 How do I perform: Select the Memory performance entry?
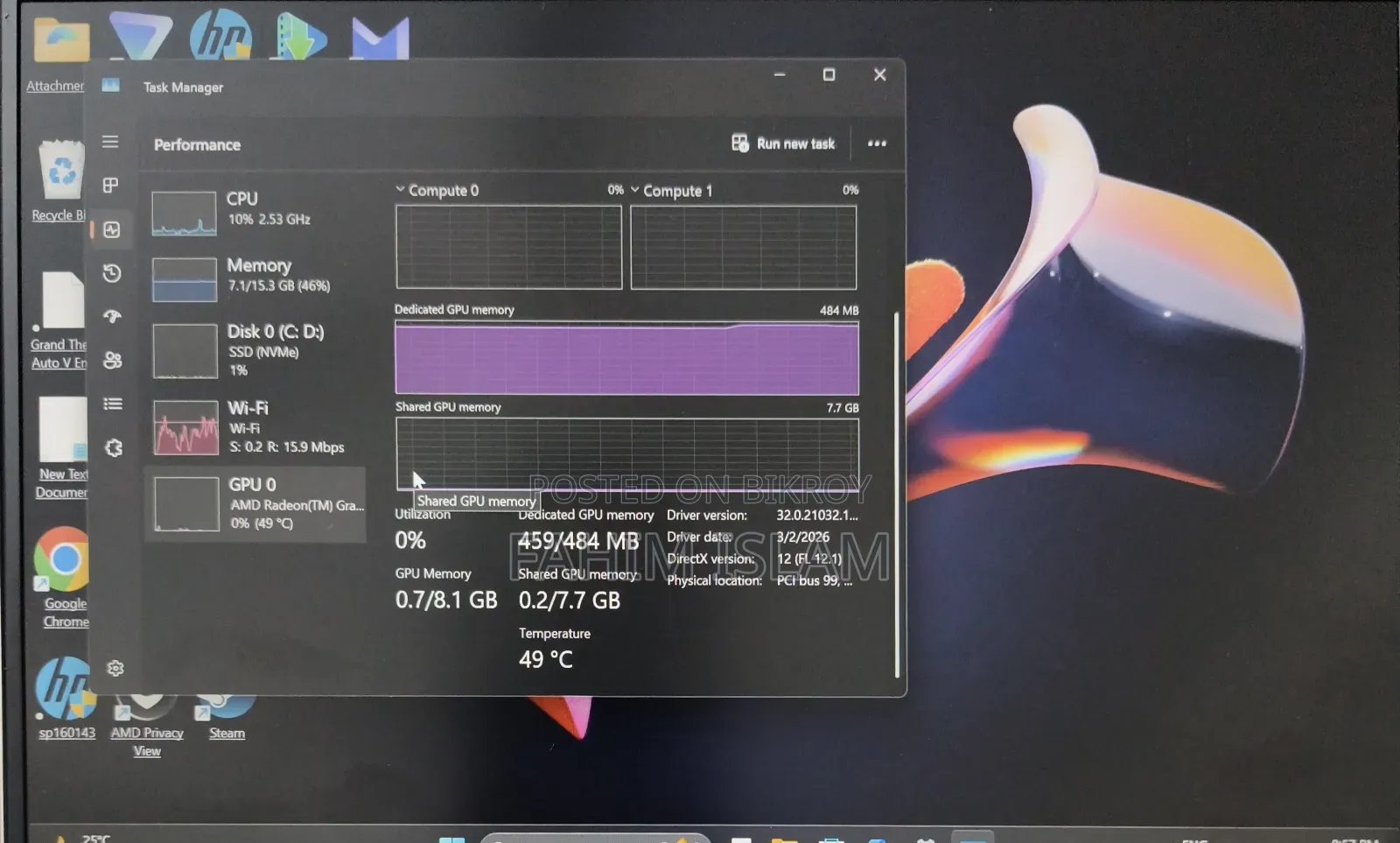coord(255,278)
